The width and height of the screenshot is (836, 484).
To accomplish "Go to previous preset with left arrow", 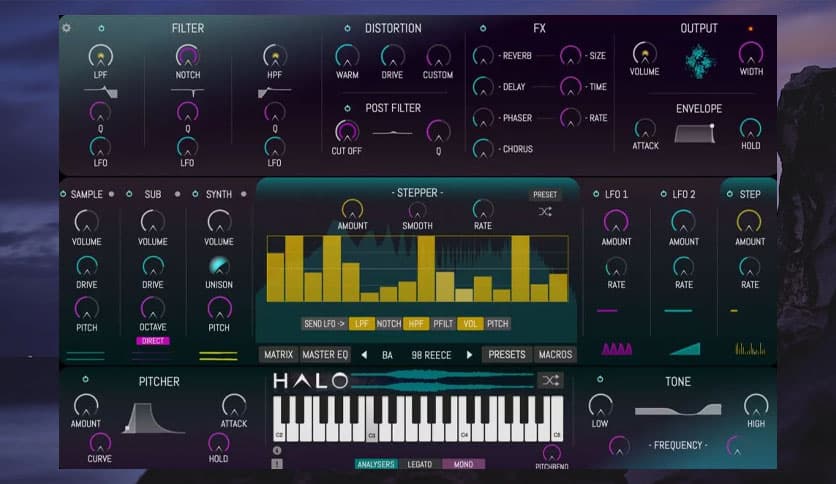I will pyautogui.click(x=364, y=354).
